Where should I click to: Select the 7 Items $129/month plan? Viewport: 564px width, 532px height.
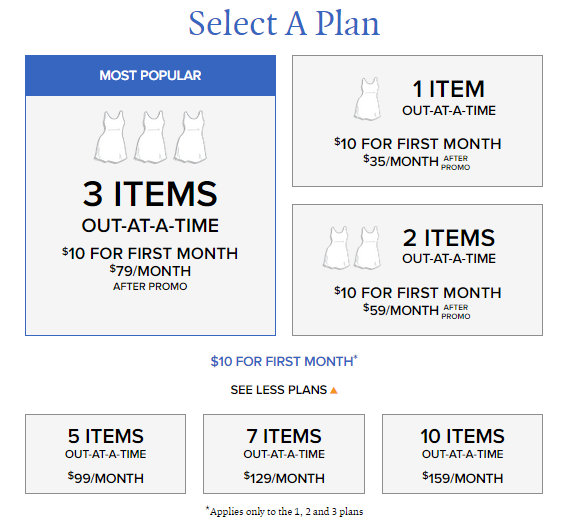(x=284, y=454)
